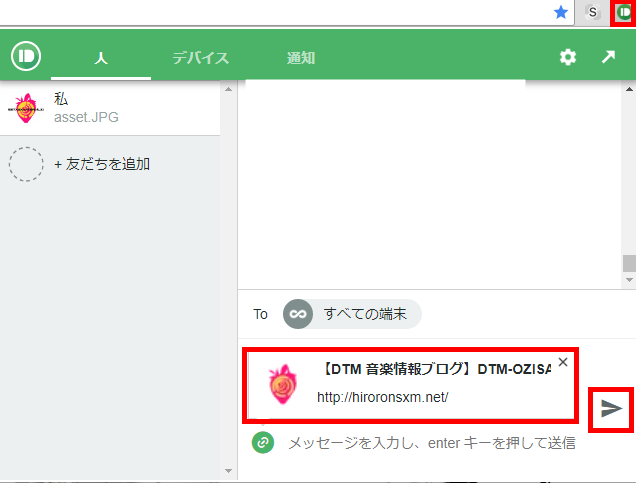The image size is (636, 483).
Task: Pop out the window with arrow icon
Action: 608,57
